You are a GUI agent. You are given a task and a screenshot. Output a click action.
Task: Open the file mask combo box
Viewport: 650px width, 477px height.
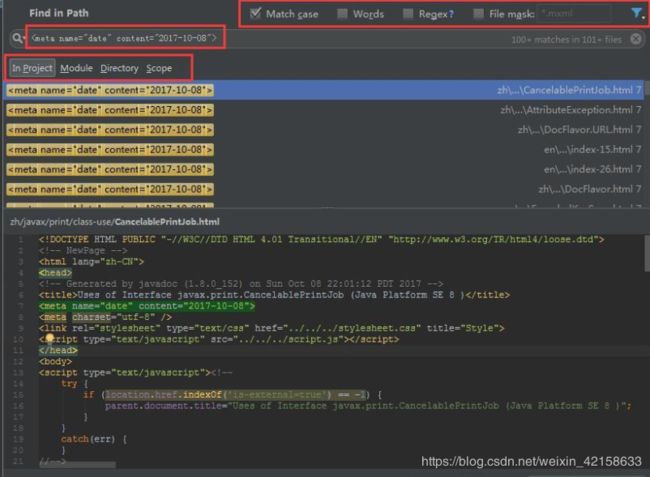click(574, 14)
